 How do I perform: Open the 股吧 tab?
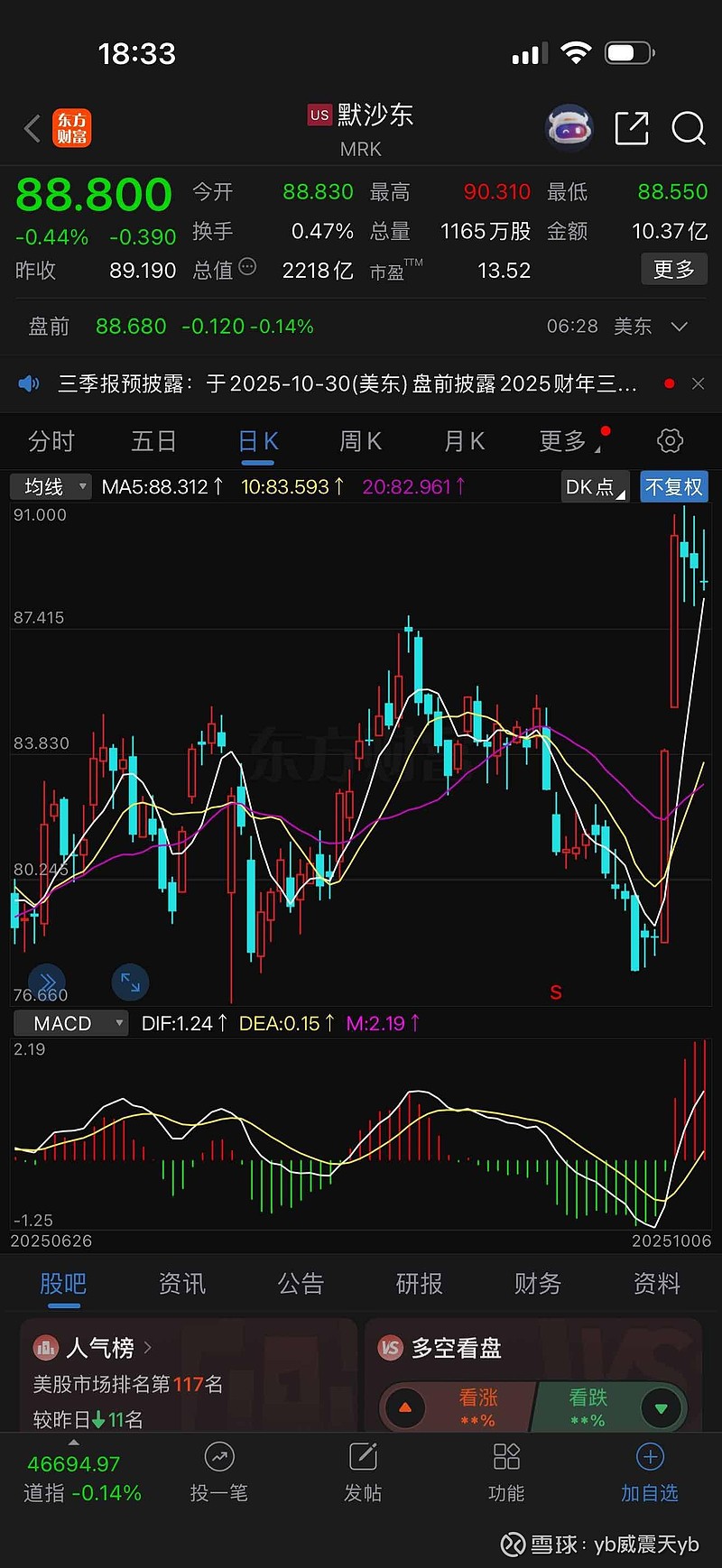pyautogui.click(x=63, y=1284)
